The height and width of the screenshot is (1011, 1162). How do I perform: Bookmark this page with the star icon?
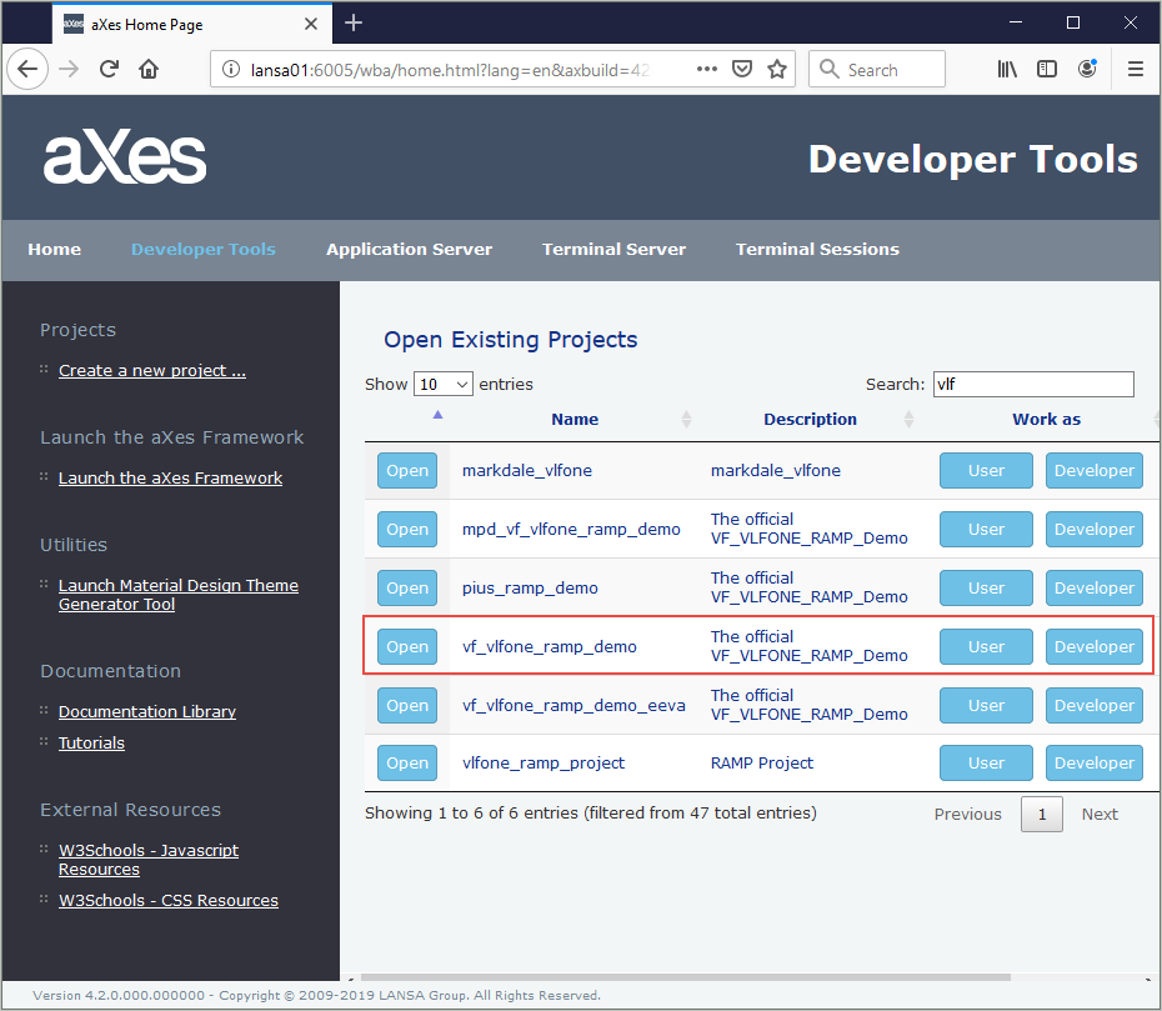tap(776, 69)
